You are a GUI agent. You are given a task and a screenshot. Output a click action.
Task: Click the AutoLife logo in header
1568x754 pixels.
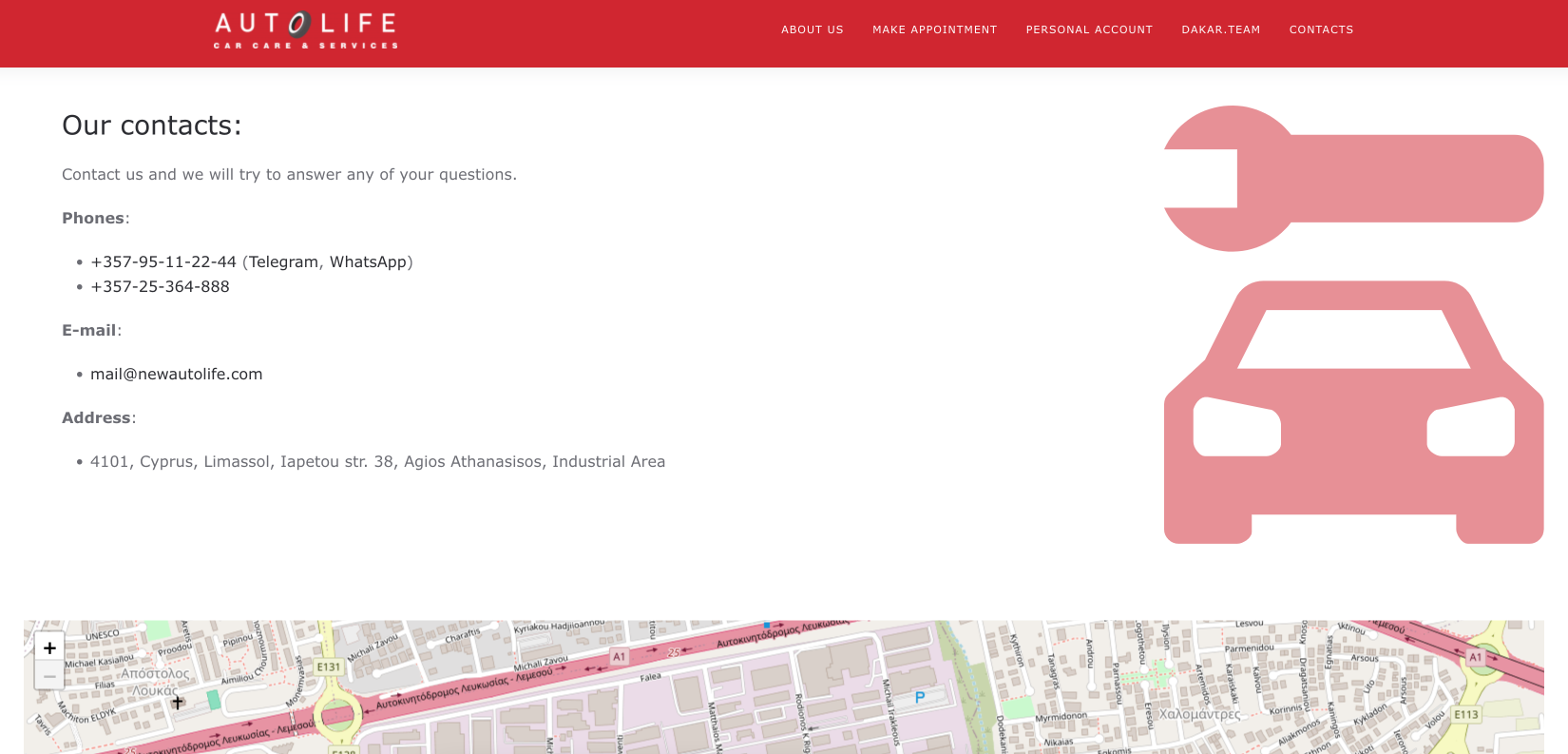[x=305, y=29]
